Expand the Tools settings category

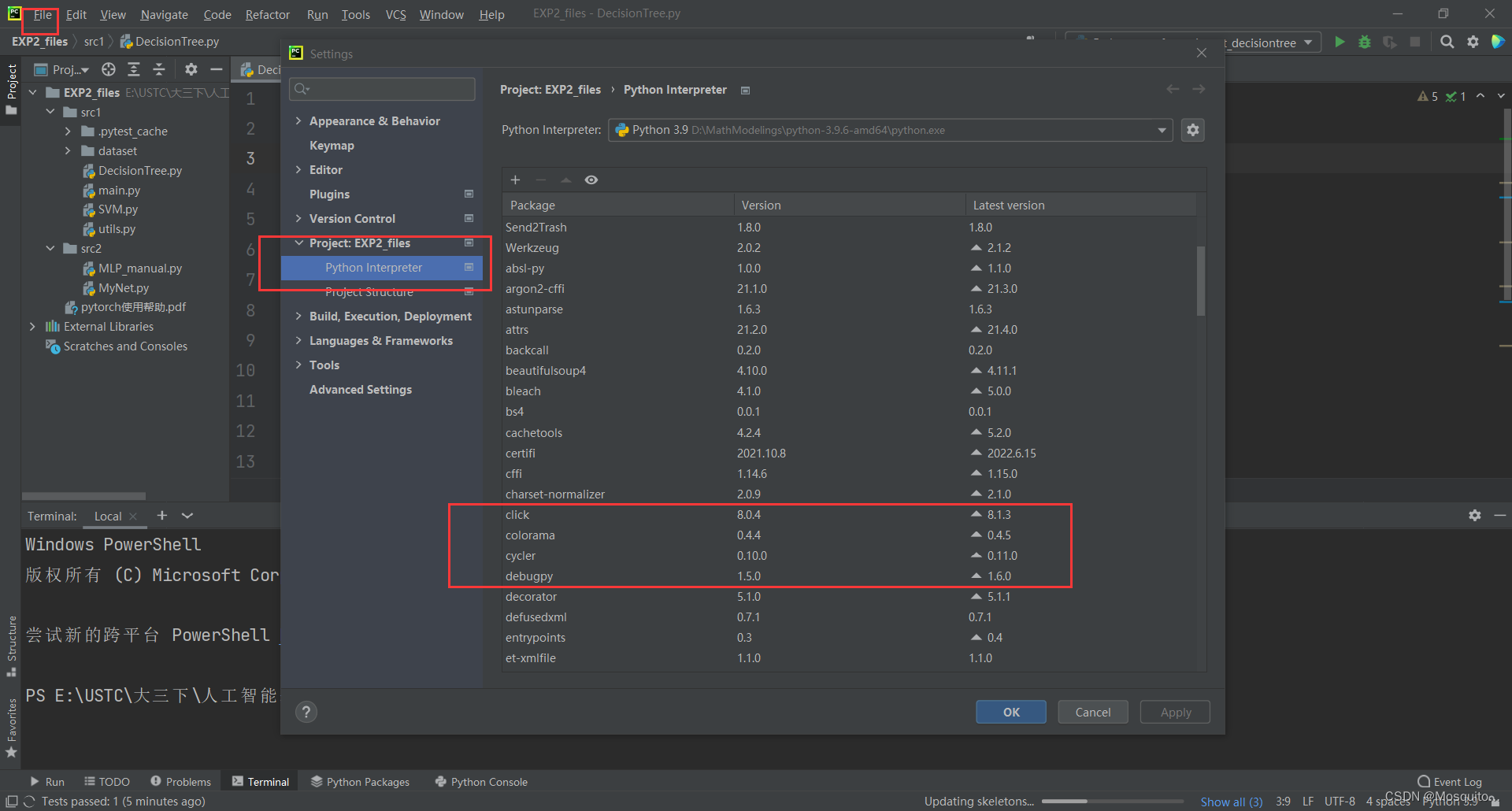pos(298,365)
